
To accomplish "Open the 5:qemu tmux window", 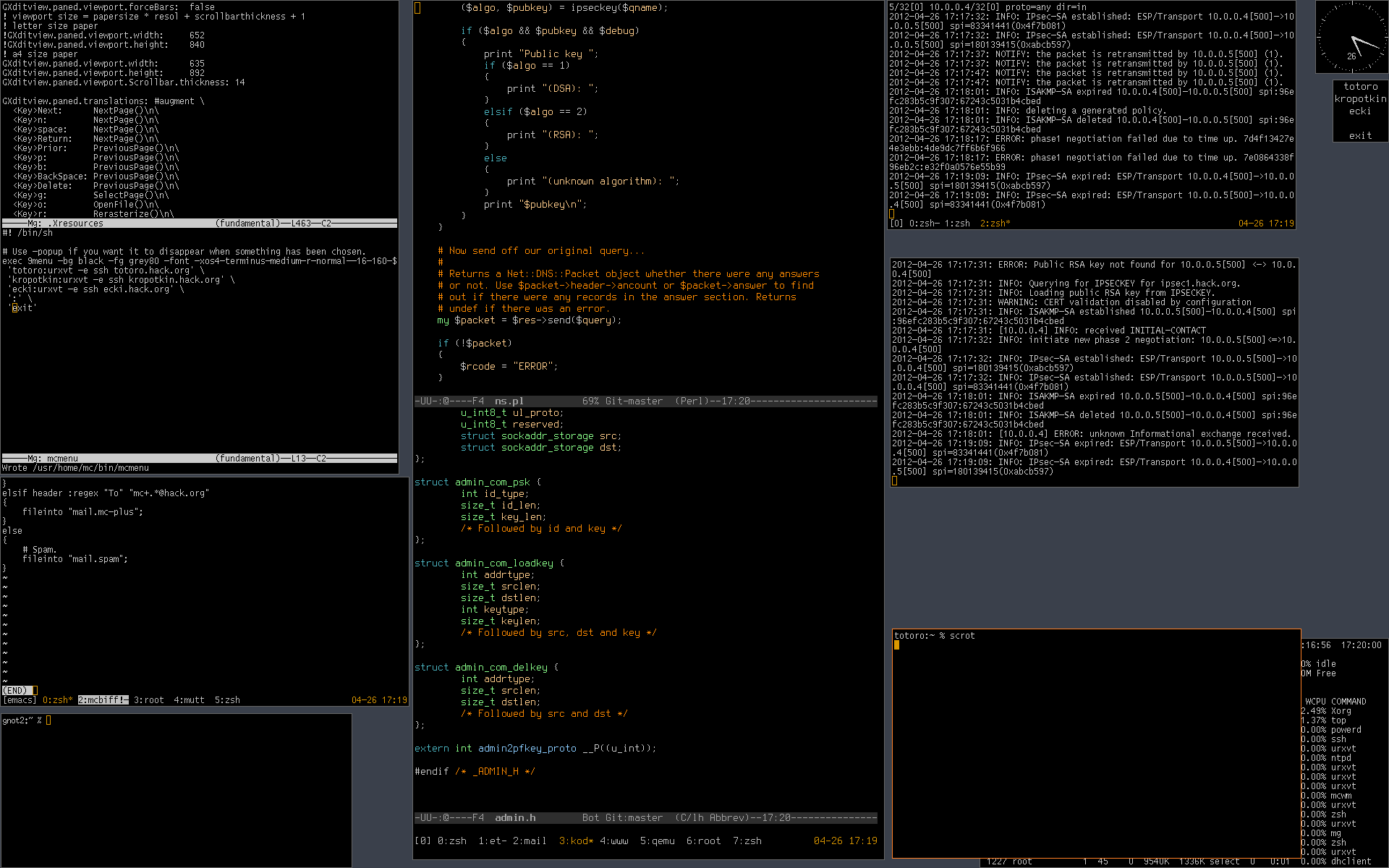I will coord(657,841).
